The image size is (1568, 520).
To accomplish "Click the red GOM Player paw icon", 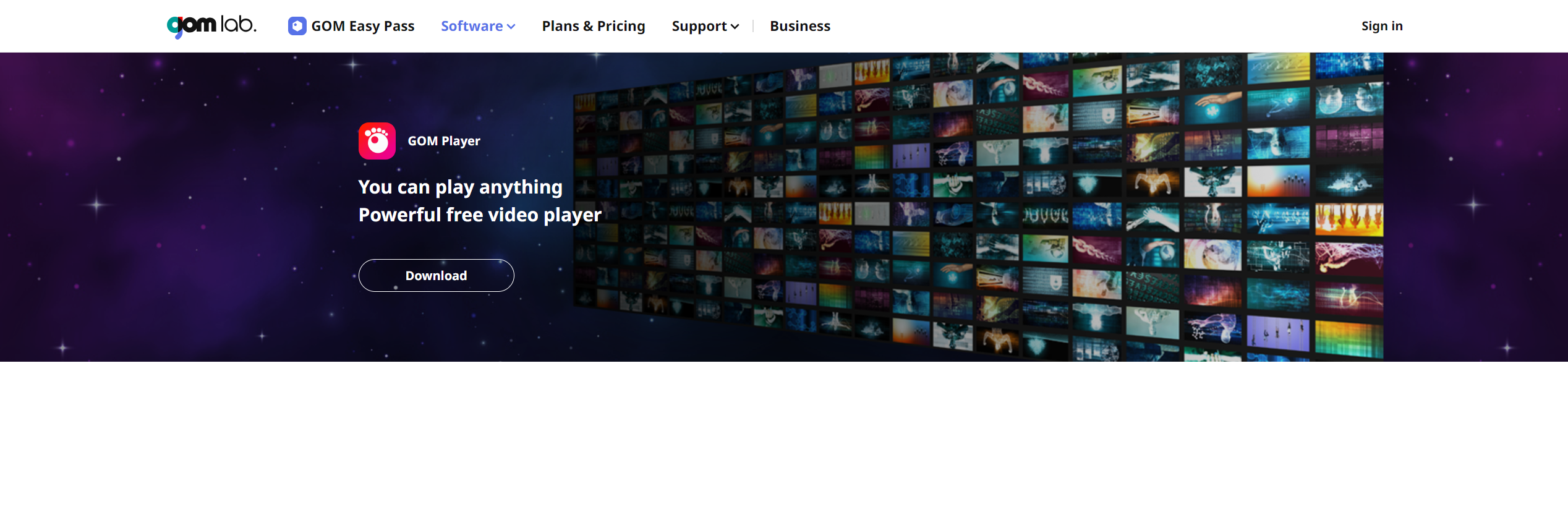I will [x=377, y=141].
